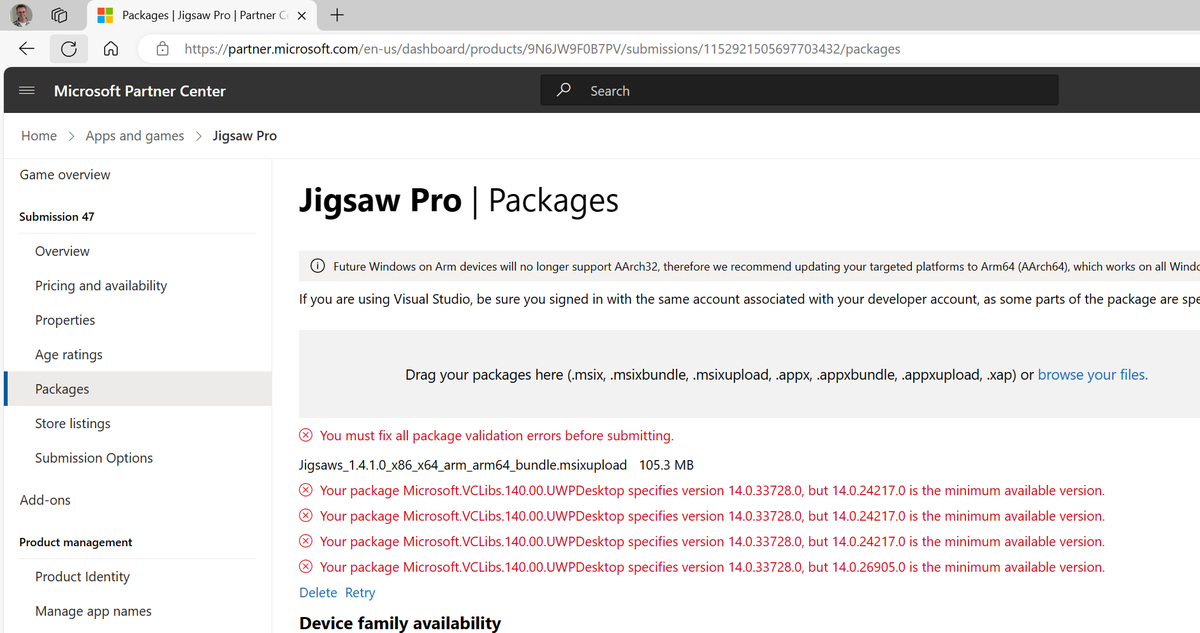This screenshot has height=633, width=1200.
Task: Click the 105.3 MB file size text
Action: coord(666,465)
